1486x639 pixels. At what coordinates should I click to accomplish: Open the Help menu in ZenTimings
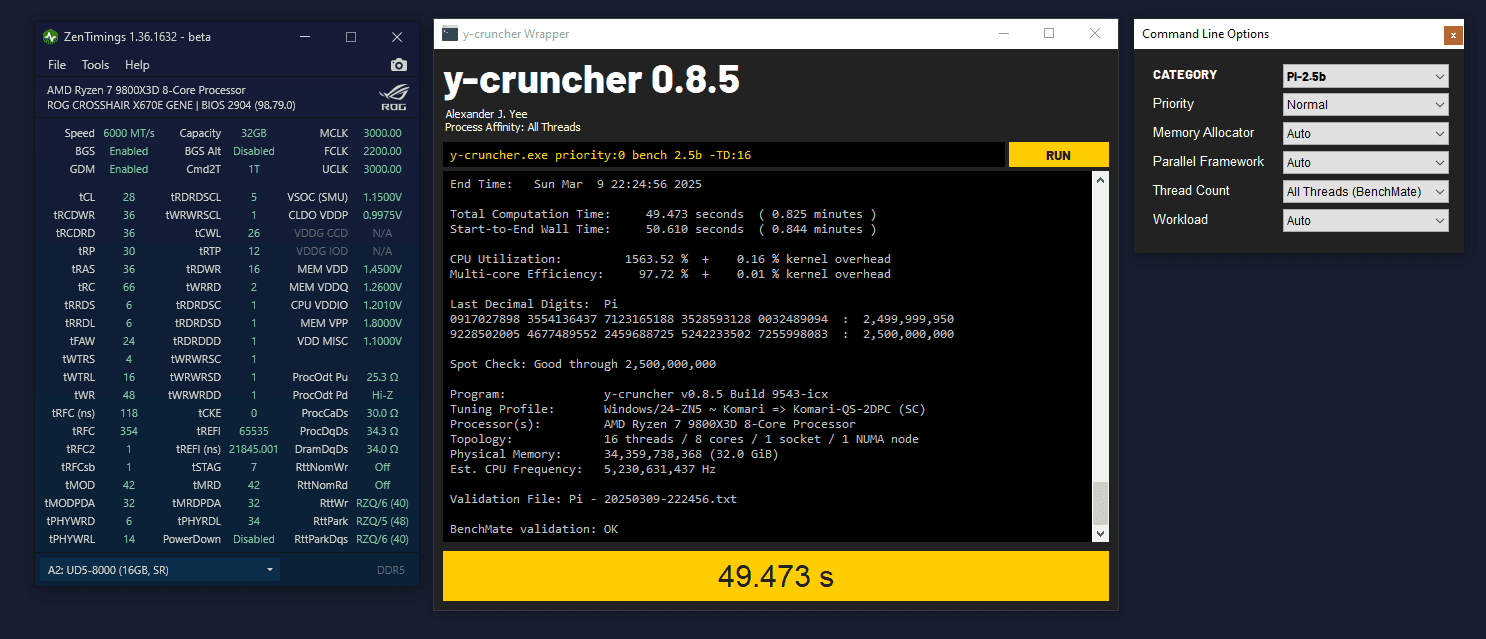coord(137,65)
